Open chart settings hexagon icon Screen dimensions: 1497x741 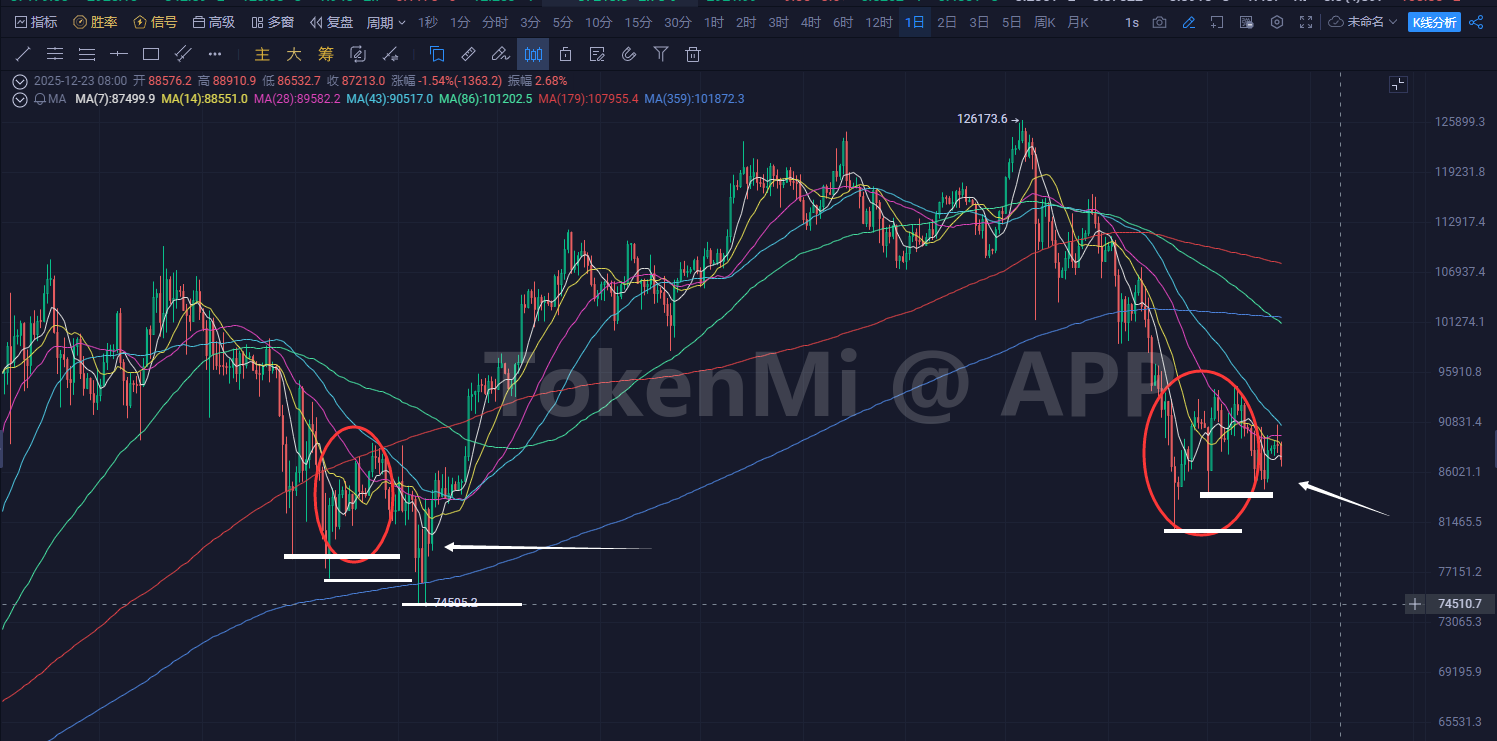pyautogui.click(x=1276, y=22)
